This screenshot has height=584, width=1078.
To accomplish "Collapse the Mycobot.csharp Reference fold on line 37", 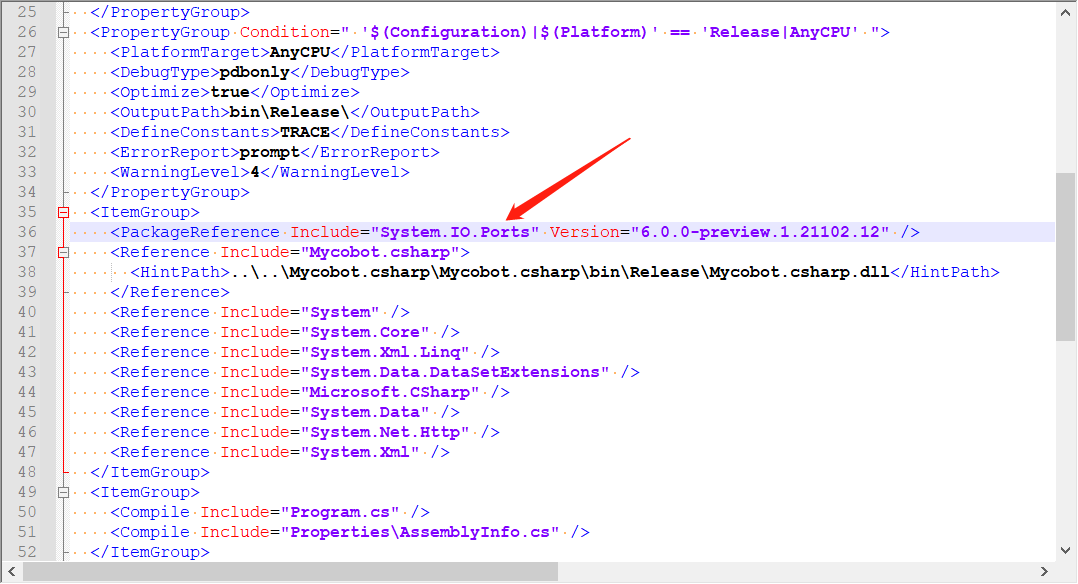I will (x=63, y=252).
